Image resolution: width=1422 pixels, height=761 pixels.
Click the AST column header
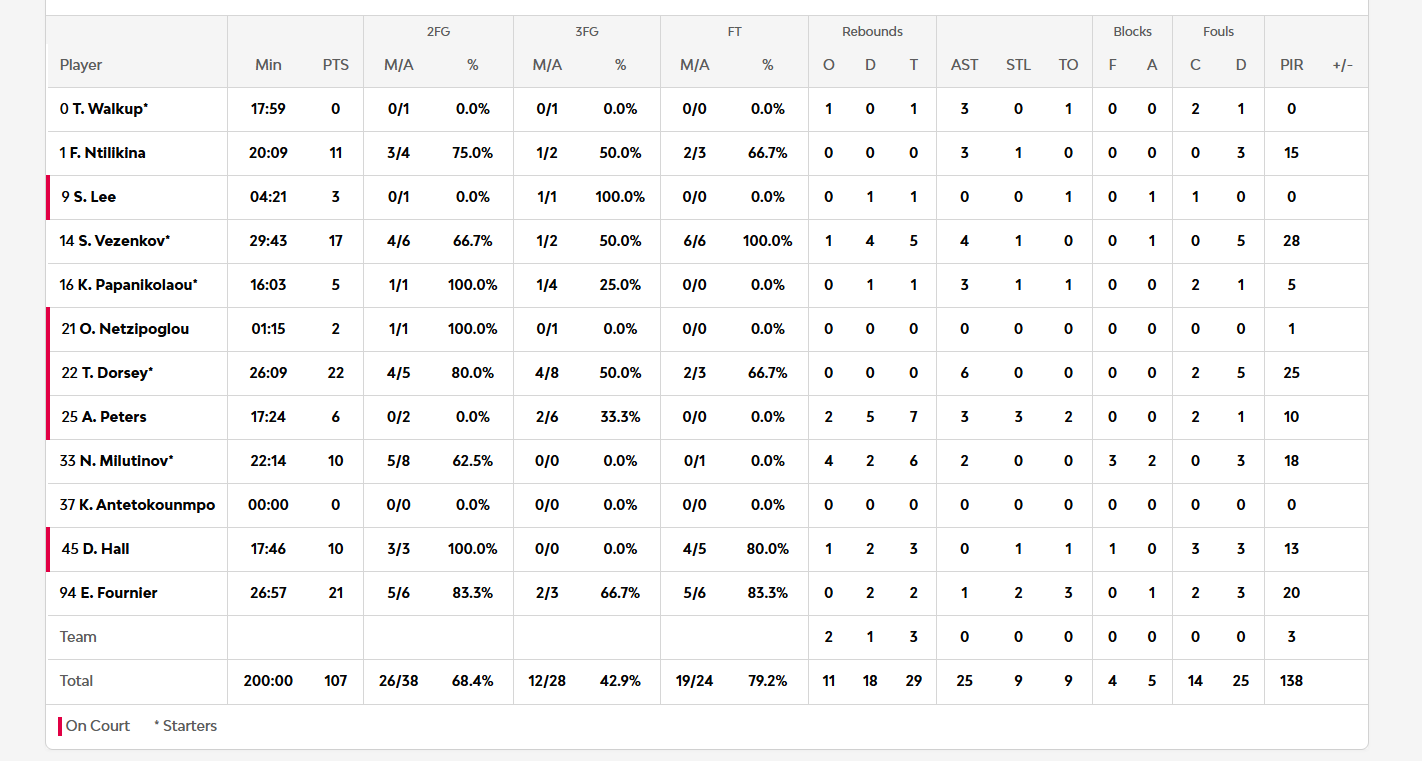[964, 65]
